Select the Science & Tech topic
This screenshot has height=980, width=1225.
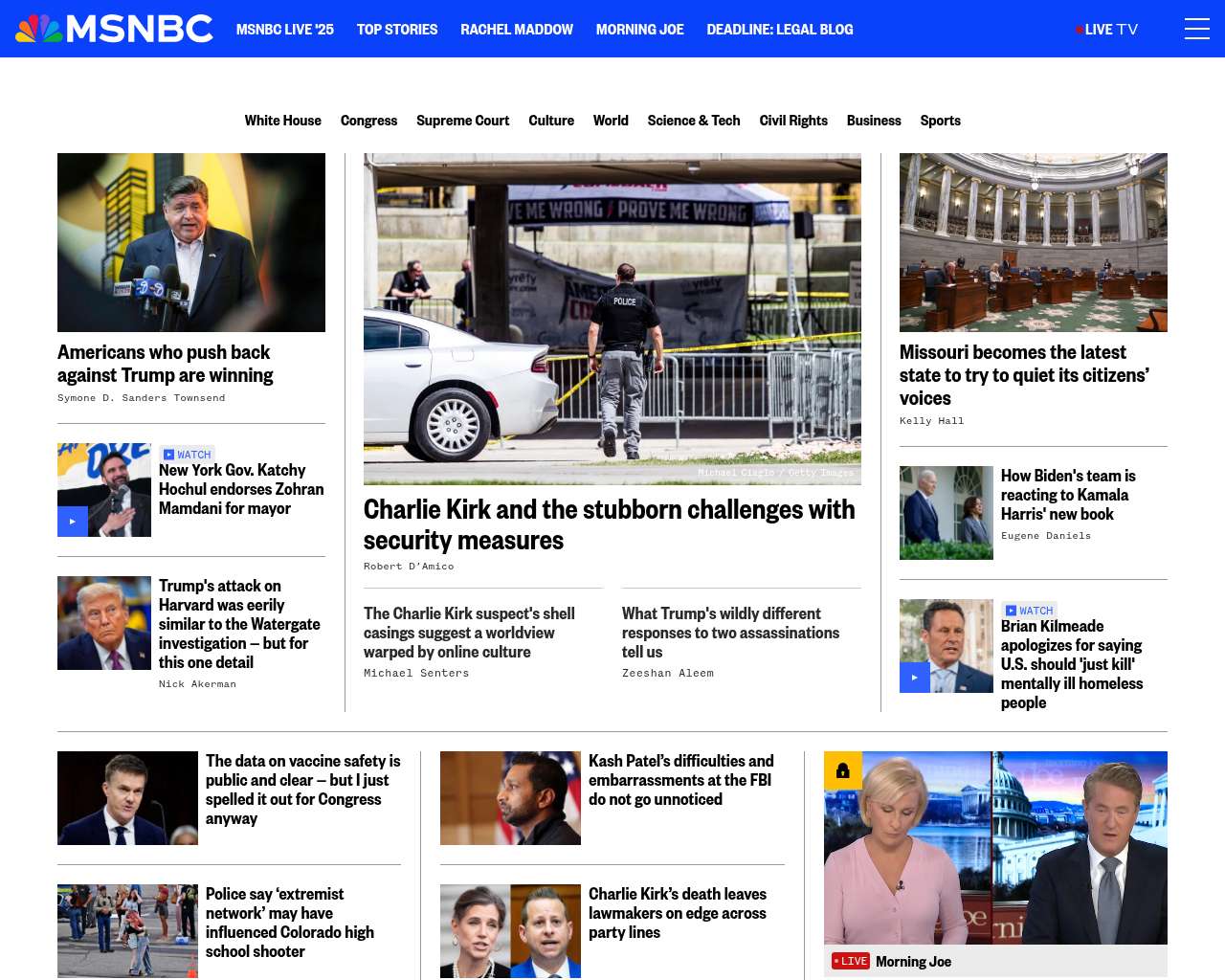point(694,121)
